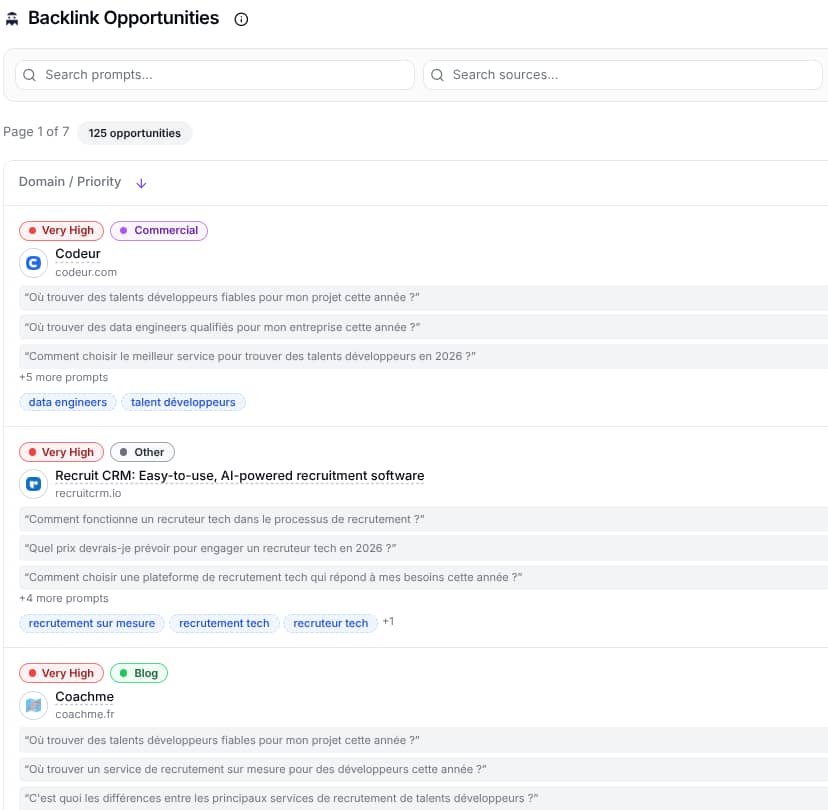
Task: Open the Recruit CRM title link
Action: click(x=240, y=476)
